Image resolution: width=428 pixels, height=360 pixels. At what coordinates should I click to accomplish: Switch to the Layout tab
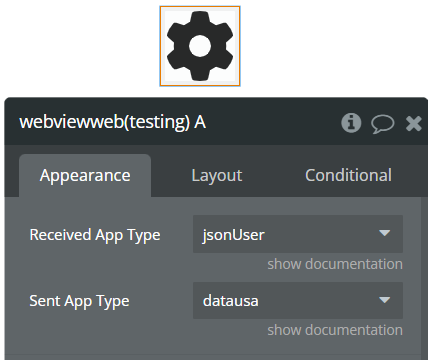click(217, 175)
